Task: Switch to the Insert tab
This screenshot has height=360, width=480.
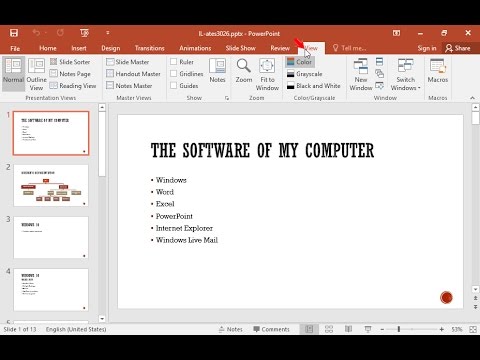Action: coord(79,48)
